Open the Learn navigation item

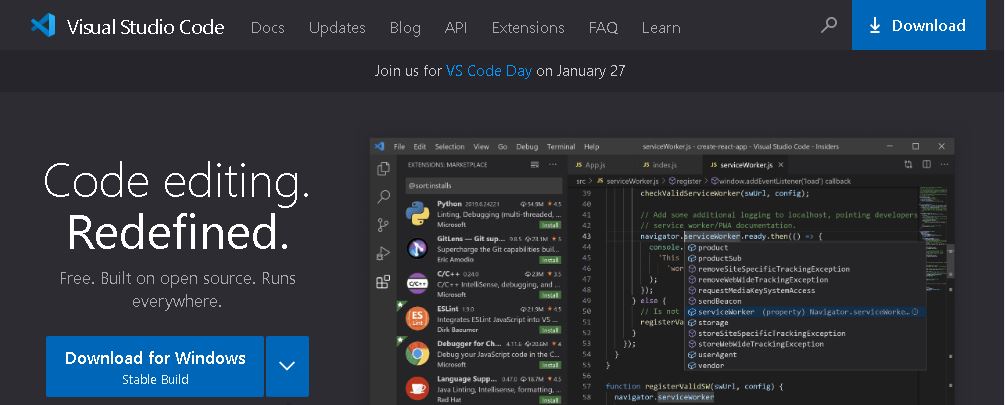[x=661, y=28]
